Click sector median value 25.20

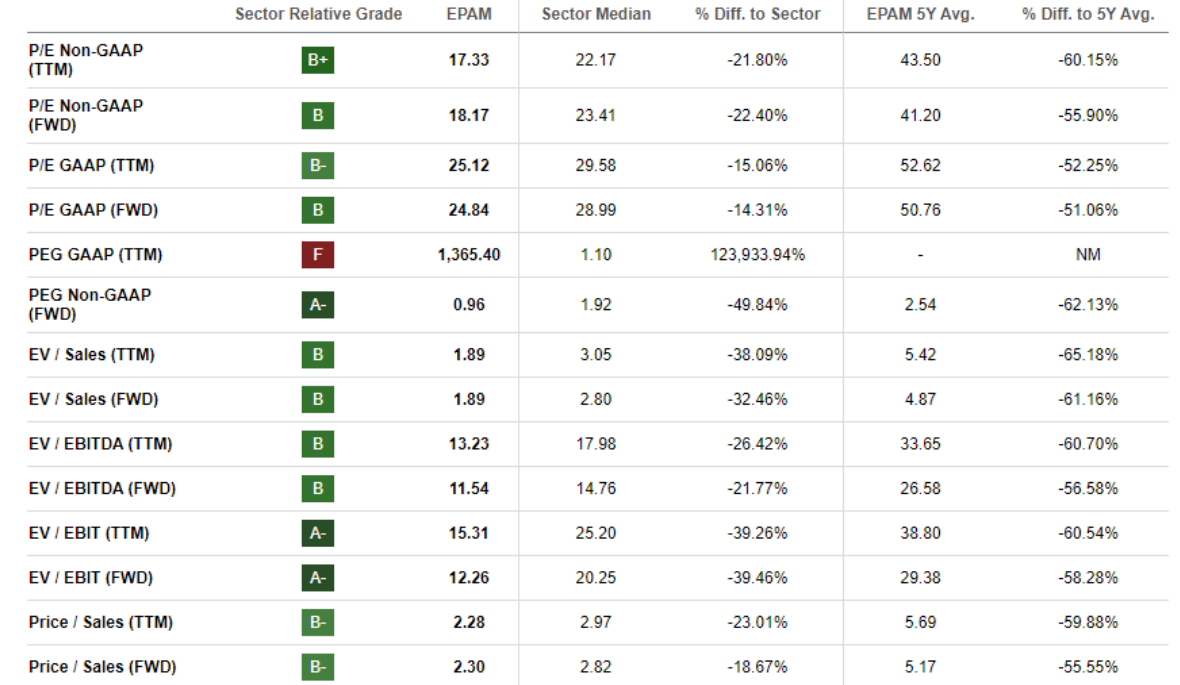click(x=596, y=533)
